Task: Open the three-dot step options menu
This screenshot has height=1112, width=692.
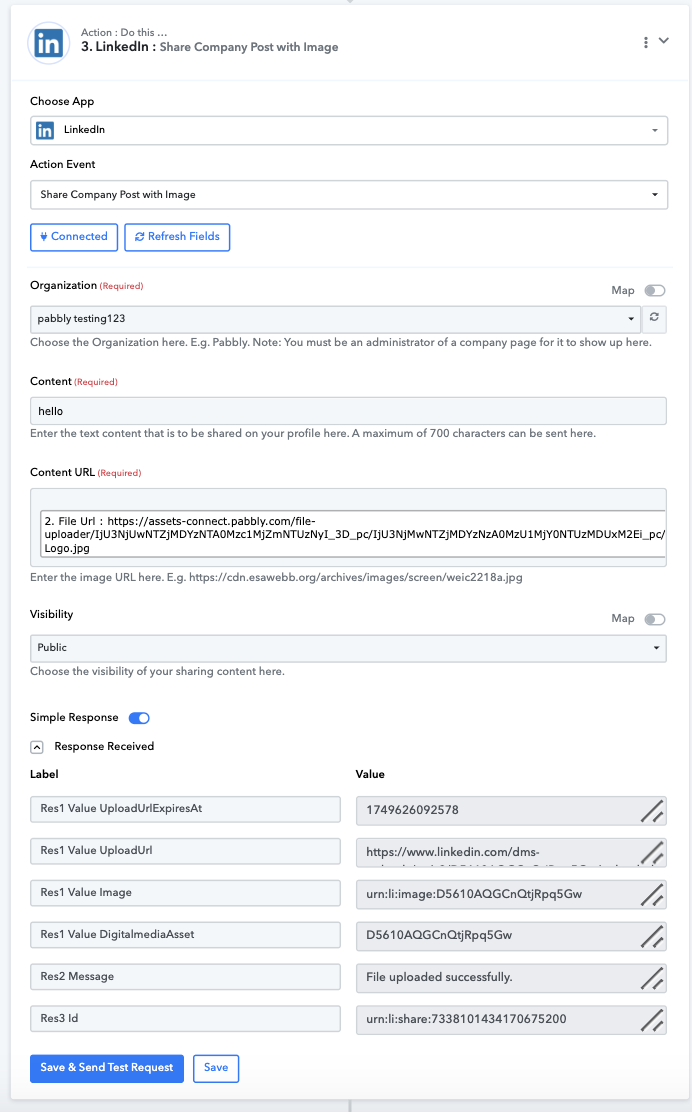Action: [x=645, y=42]
